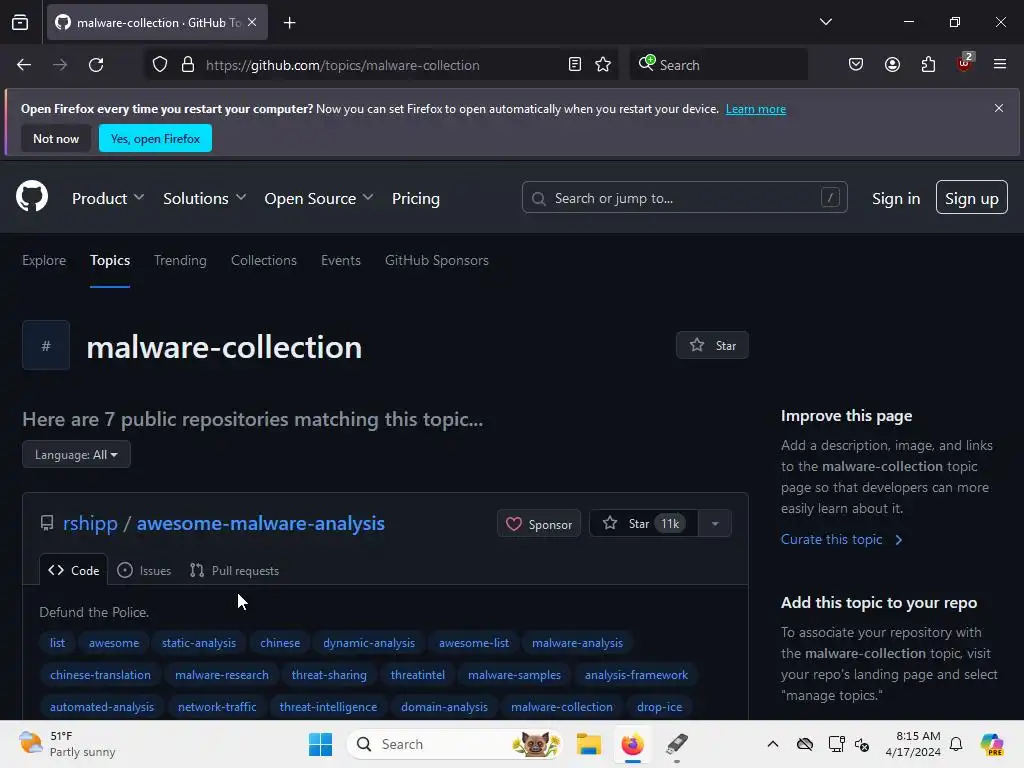This screenshot has width=1024, height=768.
Task: Dismiss the Open Firefox notification bar
Action: coord(999,108)
